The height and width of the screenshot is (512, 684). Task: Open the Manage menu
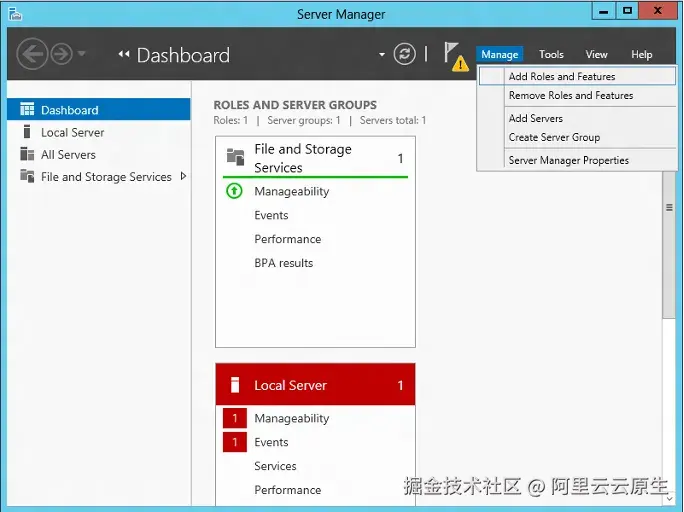click(x=499, y=55)
